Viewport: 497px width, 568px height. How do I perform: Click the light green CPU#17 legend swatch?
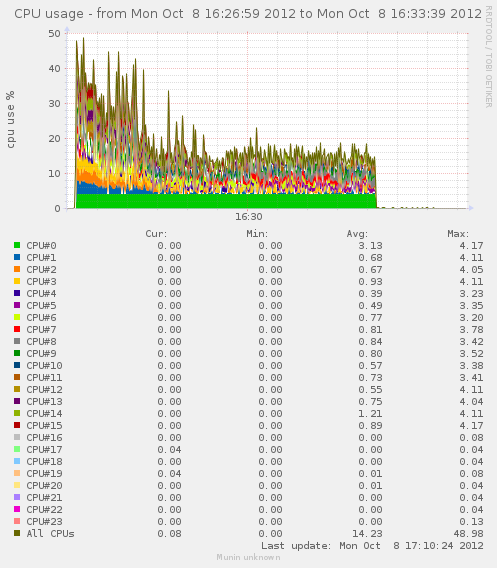17,449
